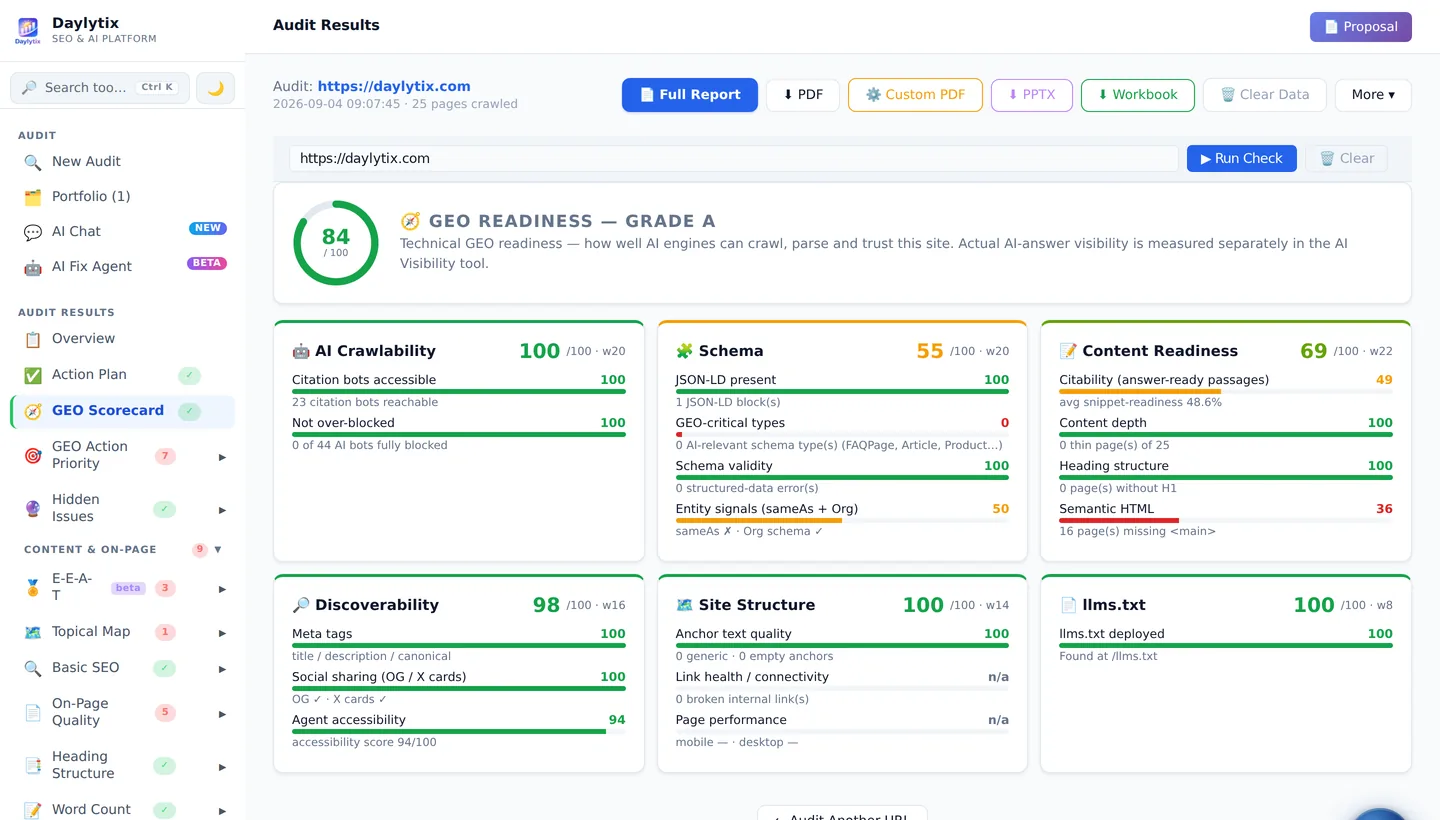Expand E-E-A-T submenu arrow
This screenshot has width=1440, height=820.
(x=222, y=589)
